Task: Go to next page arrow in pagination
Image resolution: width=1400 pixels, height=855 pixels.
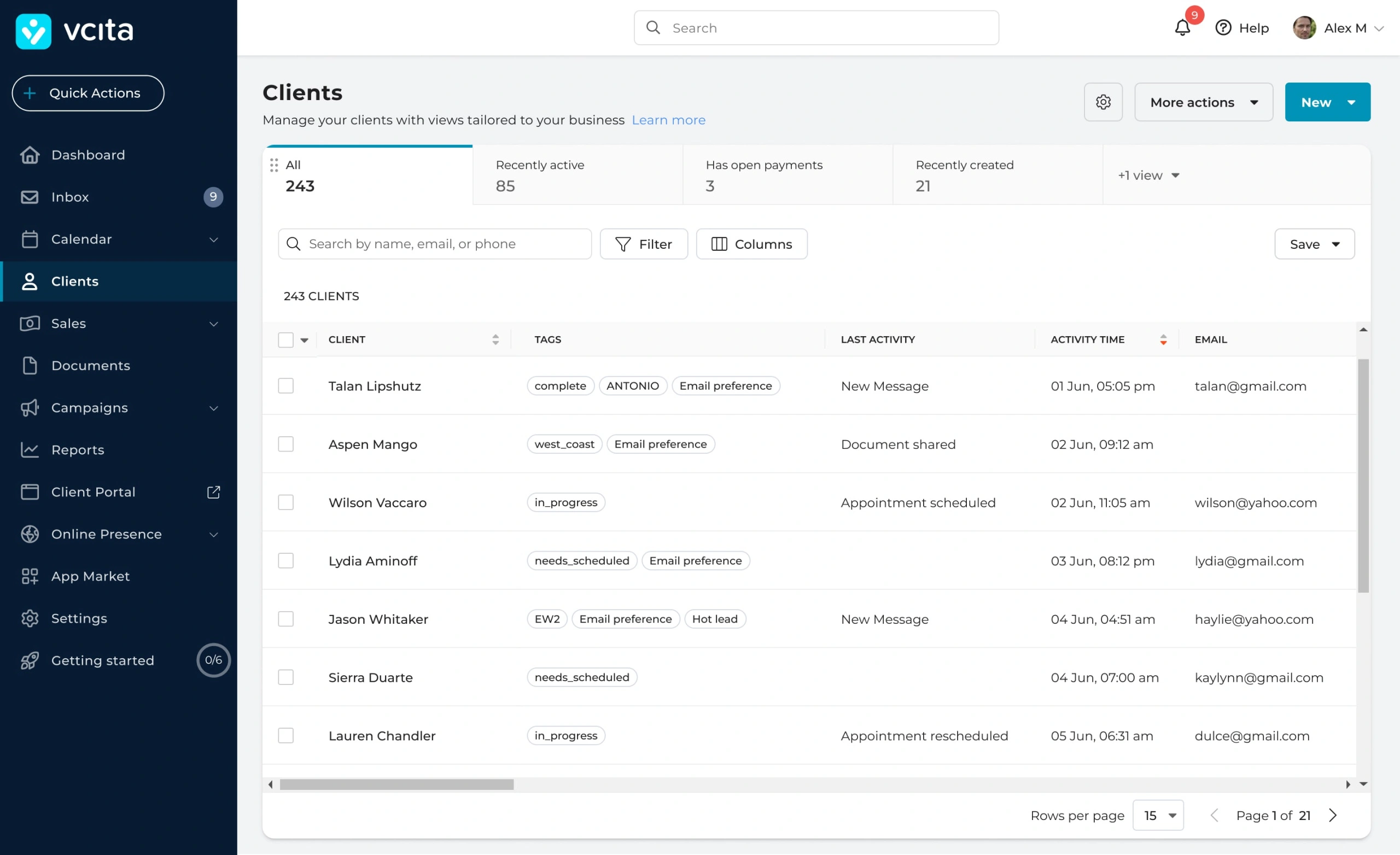Action: (1333, 815)
